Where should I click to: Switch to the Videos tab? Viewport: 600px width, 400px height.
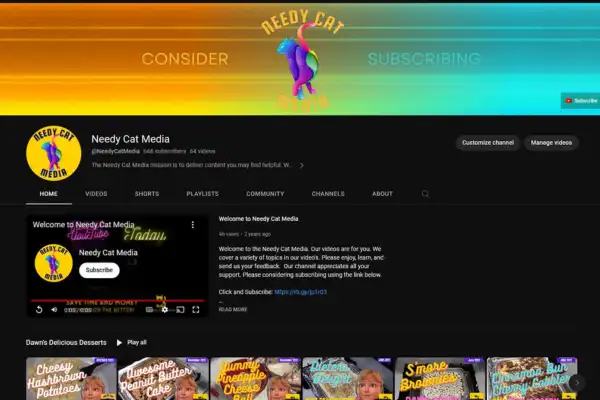(x=96, y=194)
